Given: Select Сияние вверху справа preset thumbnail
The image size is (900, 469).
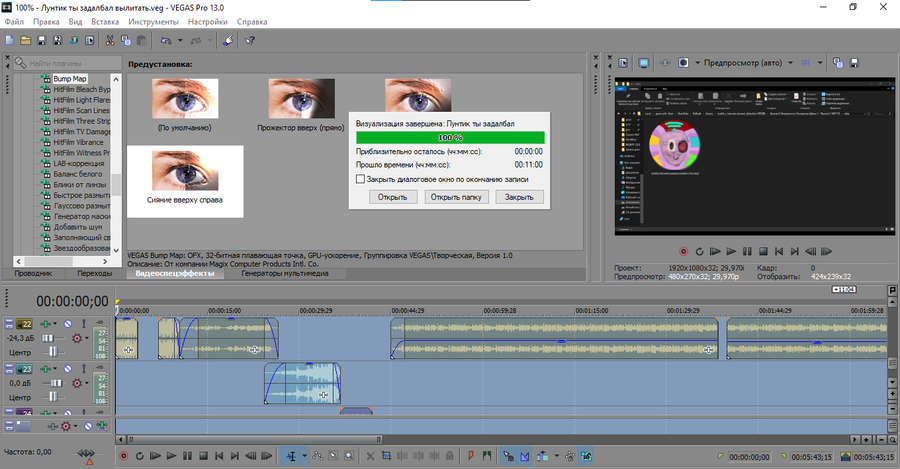Looking at the screenshot, I should 185,181.
